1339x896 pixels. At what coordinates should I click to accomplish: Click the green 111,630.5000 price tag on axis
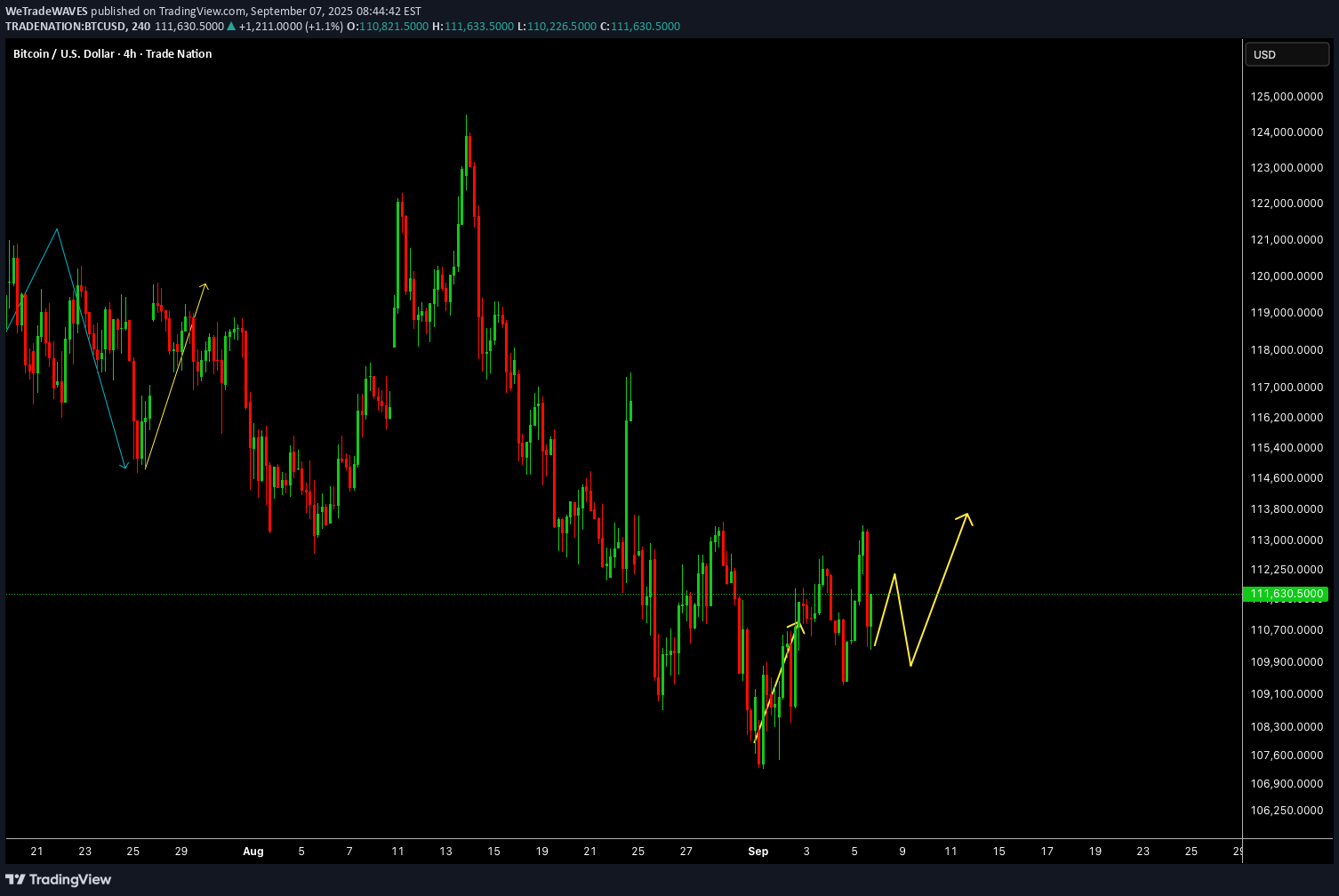[1287, 594]
